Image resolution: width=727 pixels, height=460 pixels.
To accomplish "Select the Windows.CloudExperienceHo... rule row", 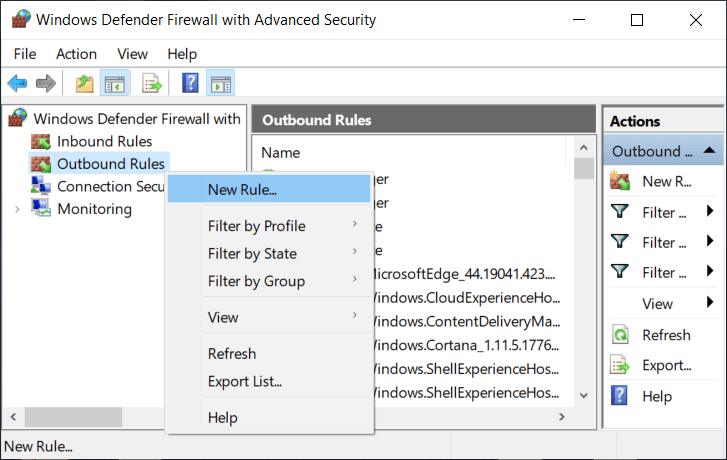I will (467, 297).
